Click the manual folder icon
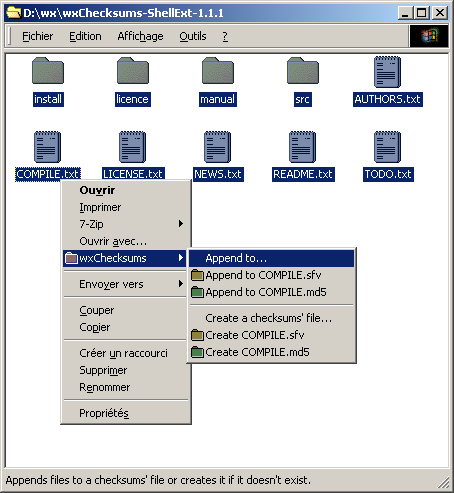 218,71
